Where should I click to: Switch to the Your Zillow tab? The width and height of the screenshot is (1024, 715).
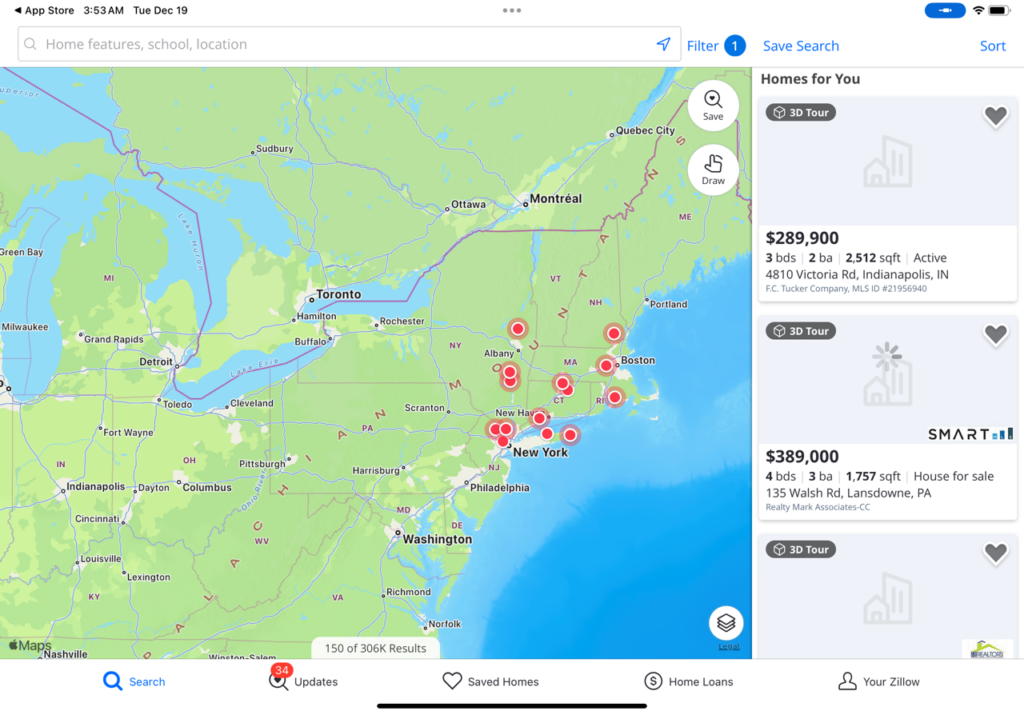pos(878,681)
